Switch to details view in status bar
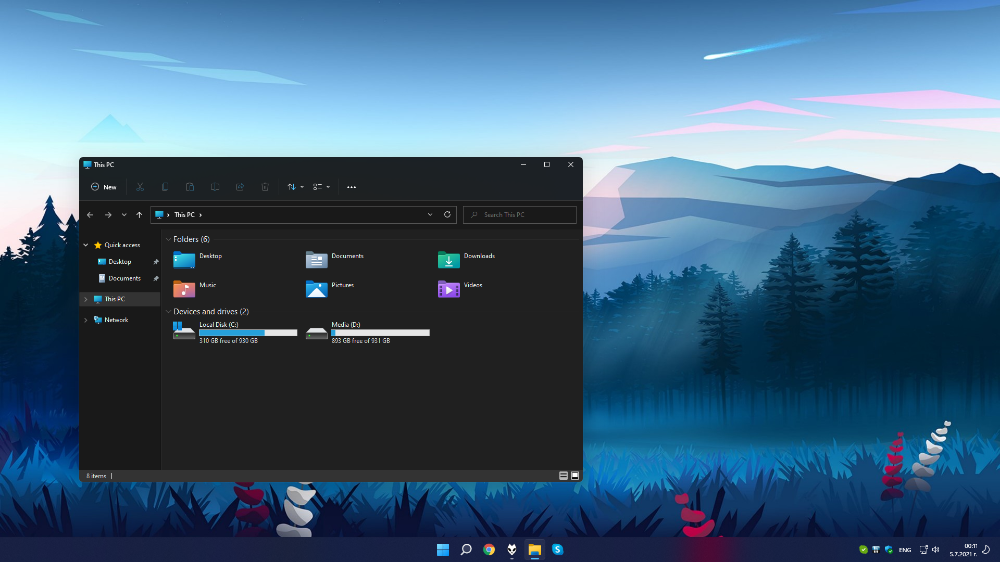 [x=563, y=476]
